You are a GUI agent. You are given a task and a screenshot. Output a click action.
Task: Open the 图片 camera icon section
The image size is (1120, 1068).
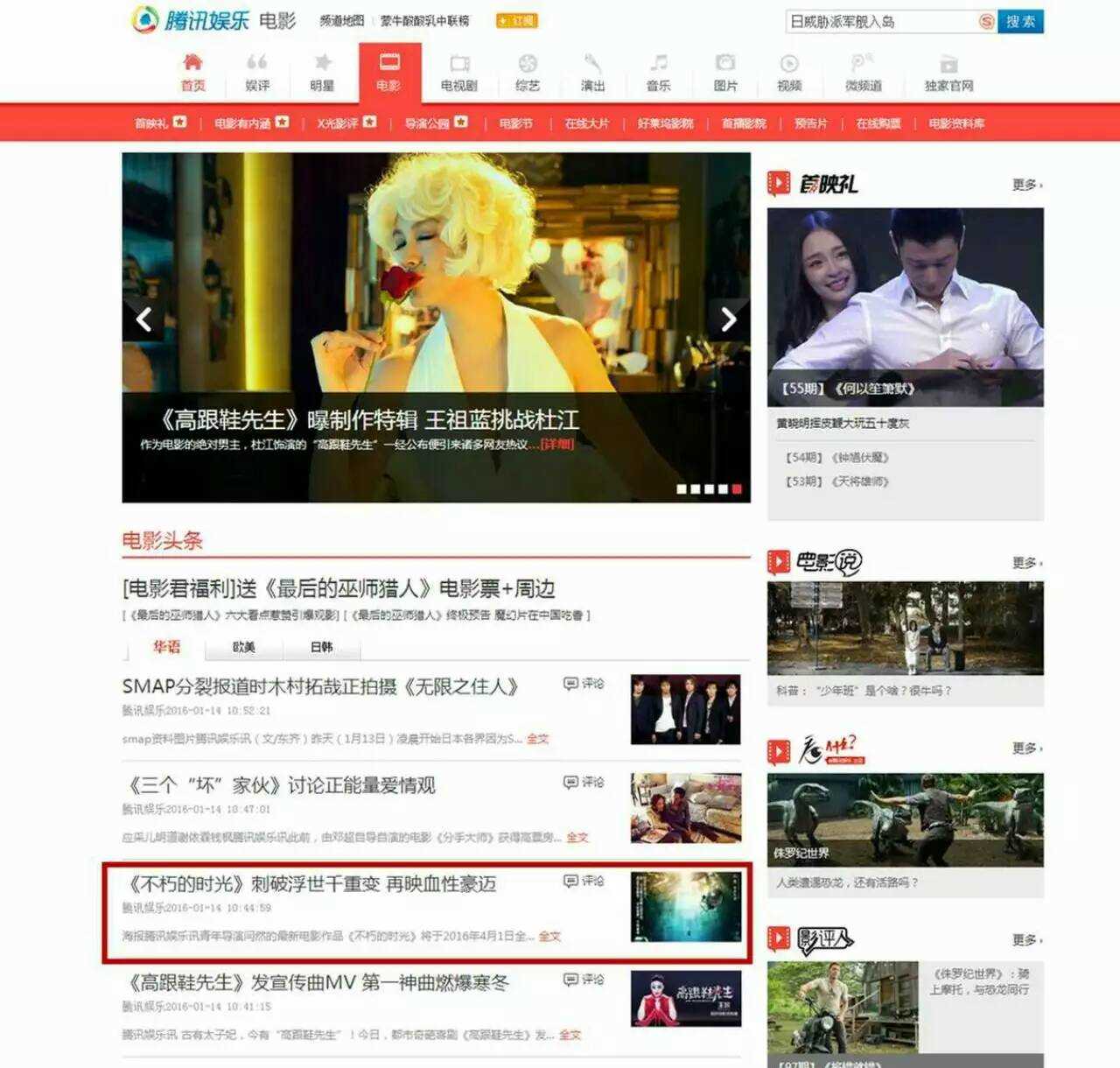(725, 73)
